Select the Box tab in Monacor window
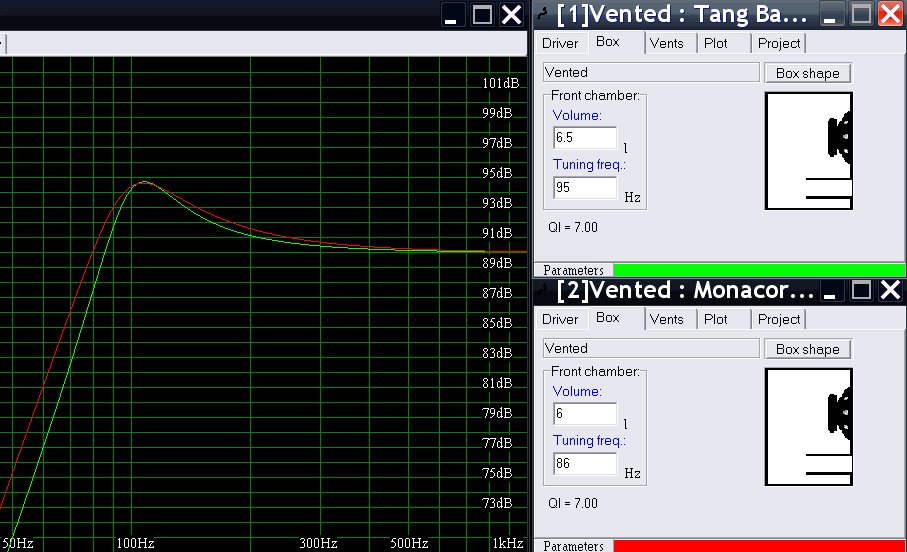This screenshot has width=907, height=552. point(608,318)
